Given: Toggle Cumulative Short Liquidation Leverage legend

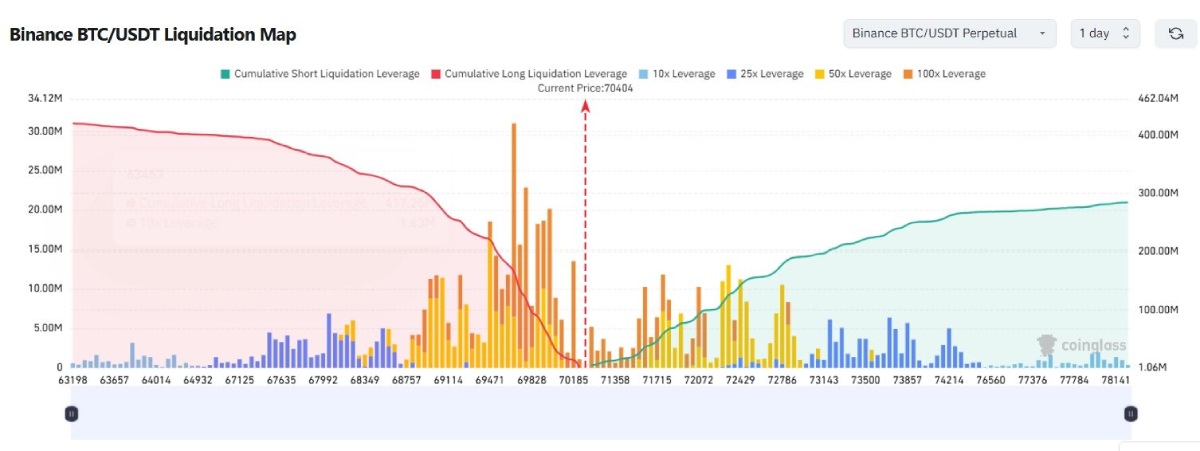Looking at the screenshot, I should (x=320, y=74).
